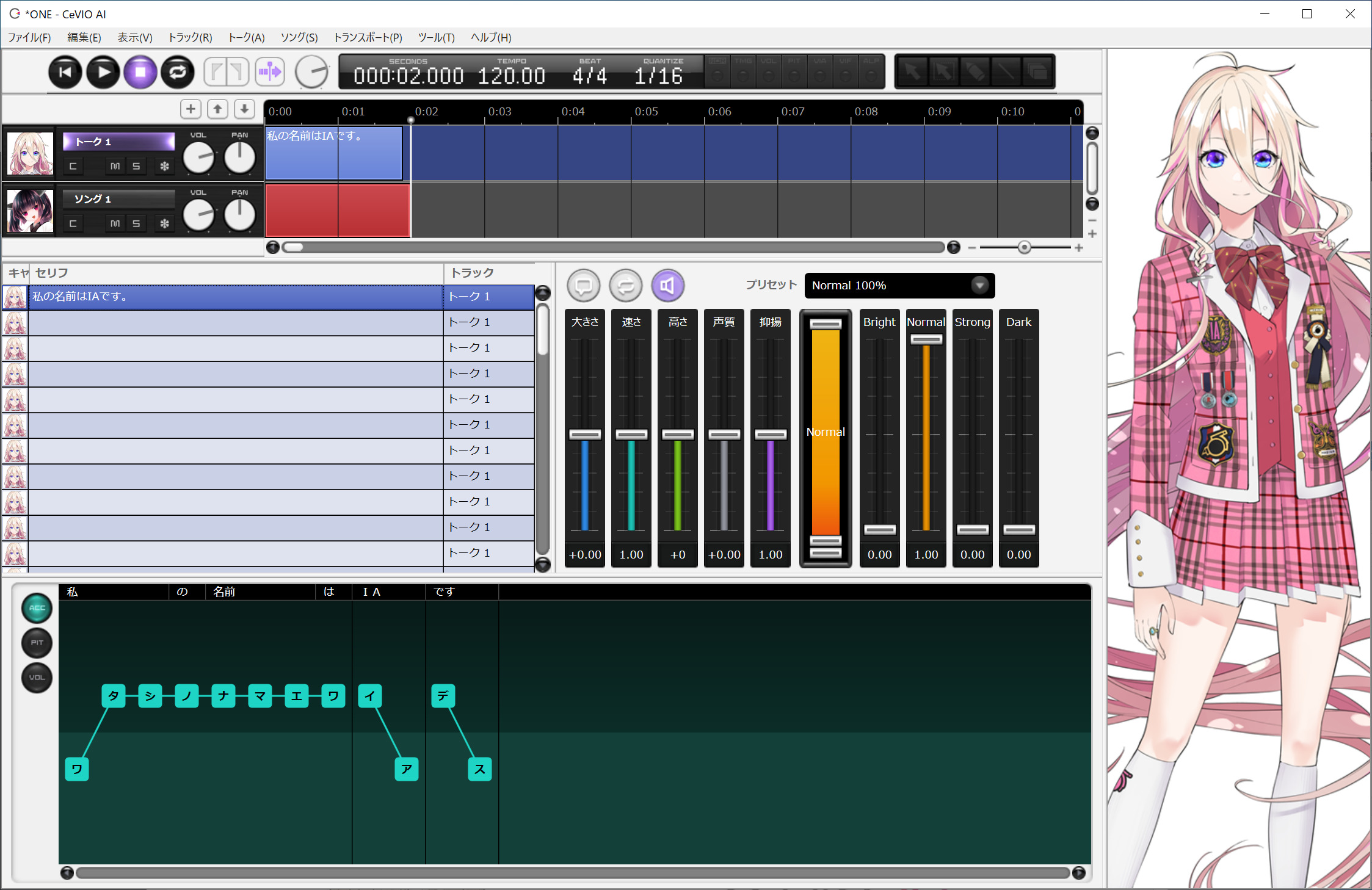Click the VOL knob of トーク 1 track
This screenshot has height=890, width=1372.
pos(198,158)
